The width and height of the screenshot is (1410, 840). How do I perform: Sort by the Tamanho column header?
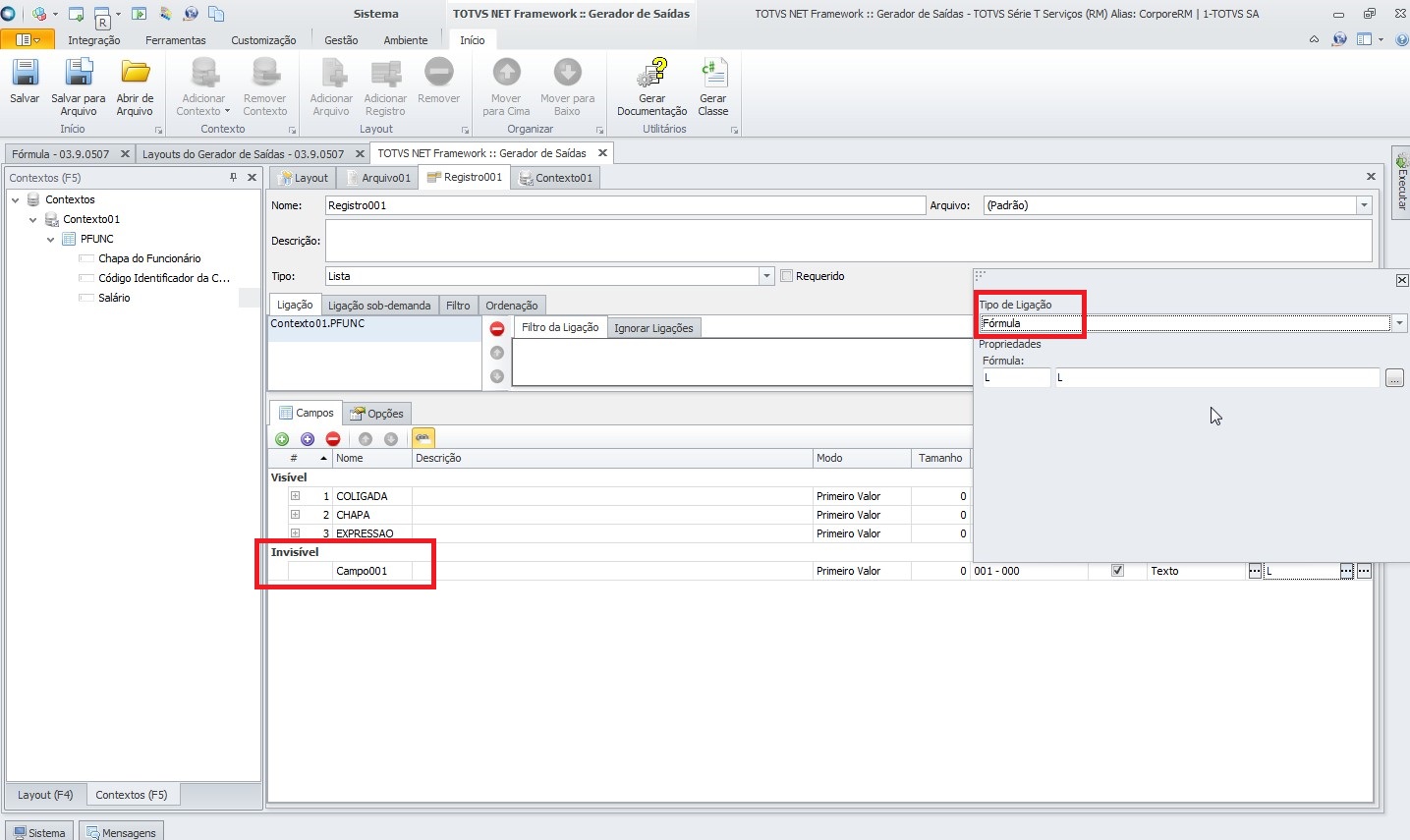point(940,458)
